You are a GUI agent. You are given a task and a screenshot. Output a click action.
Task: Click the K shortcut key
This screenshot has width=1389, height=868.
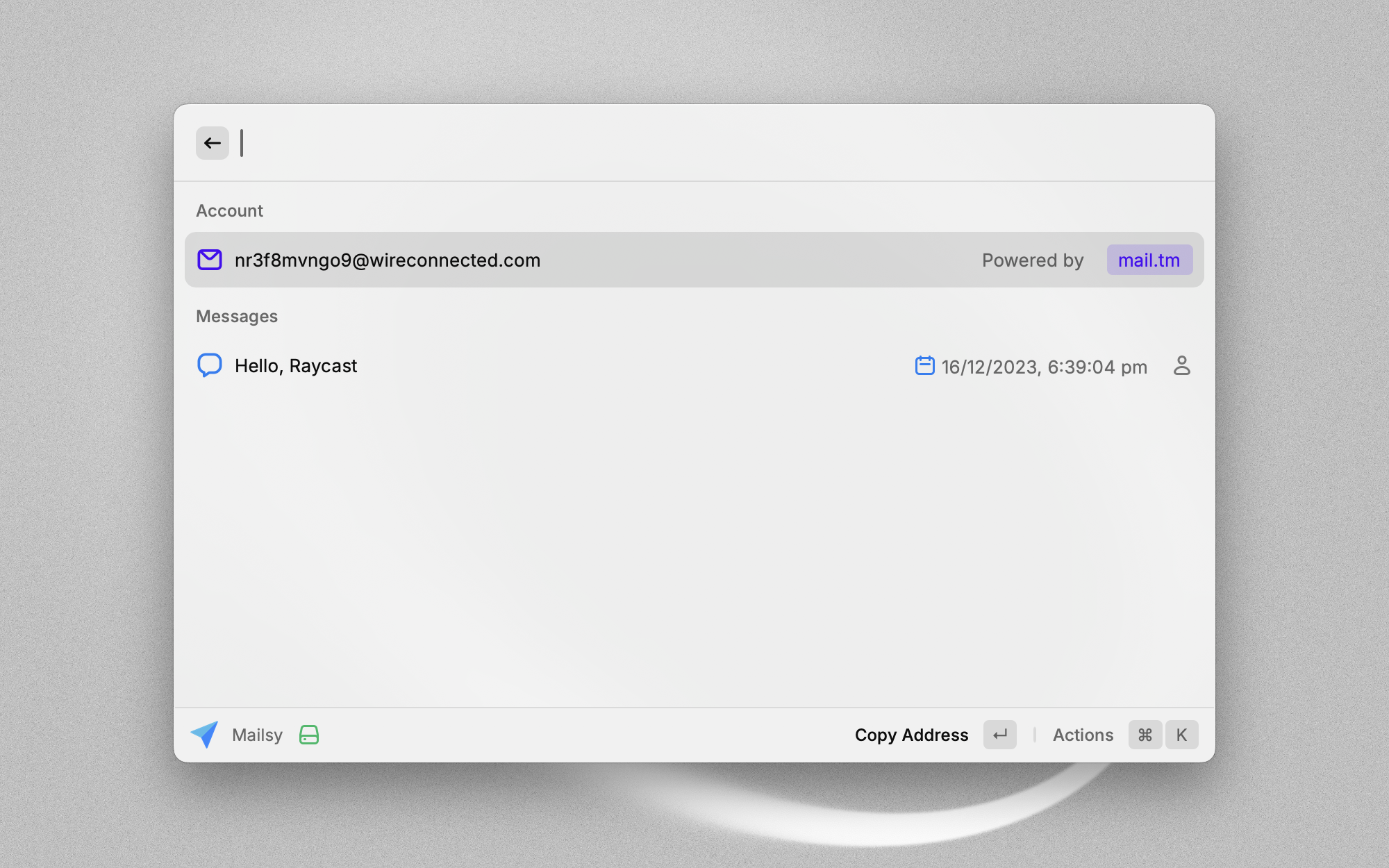point(1181,735)
